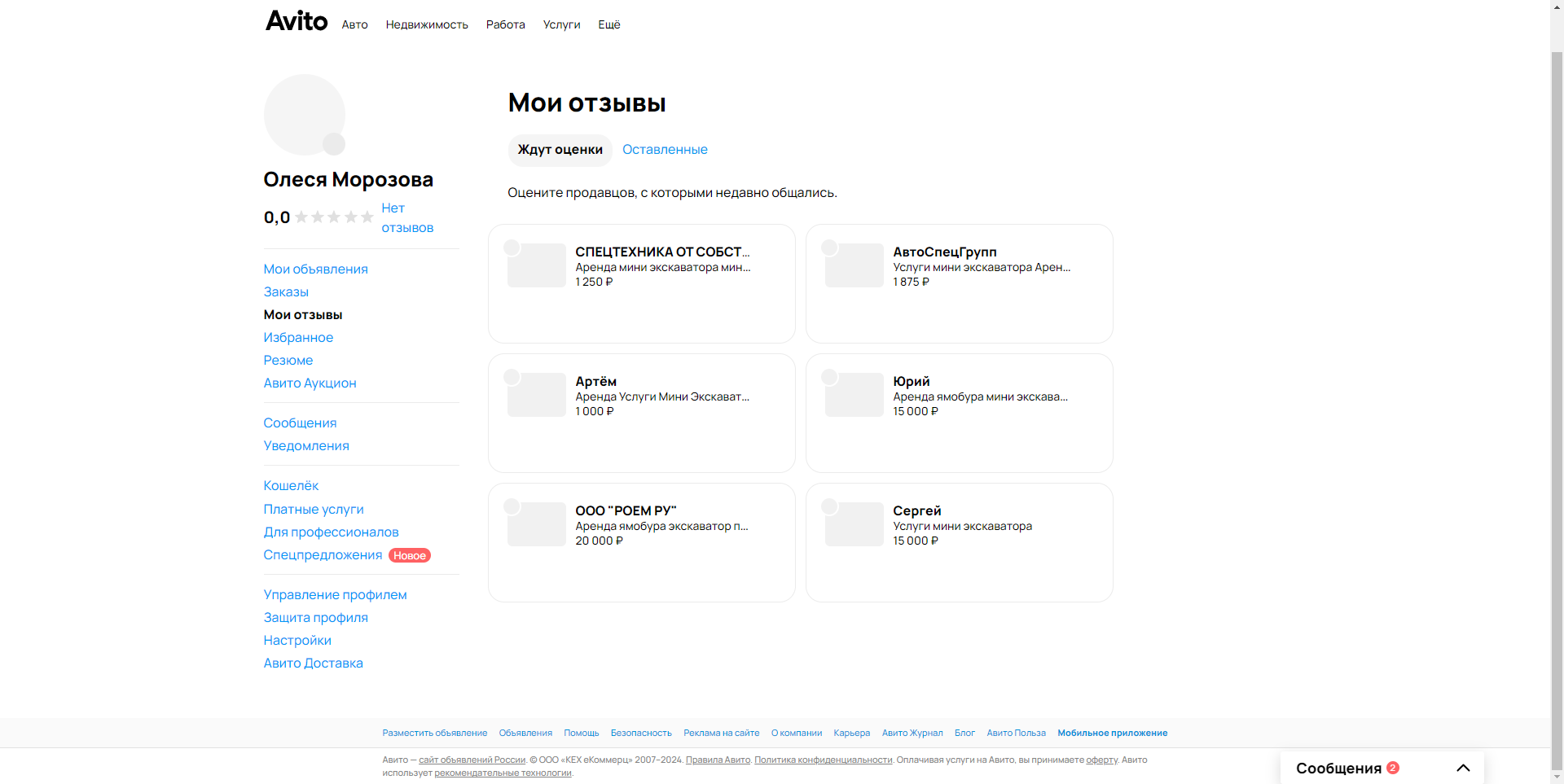The width and height of the screenshot is (1564, 784).
Task: Open the Авито Польза footer link
Action: point(1016,734)
